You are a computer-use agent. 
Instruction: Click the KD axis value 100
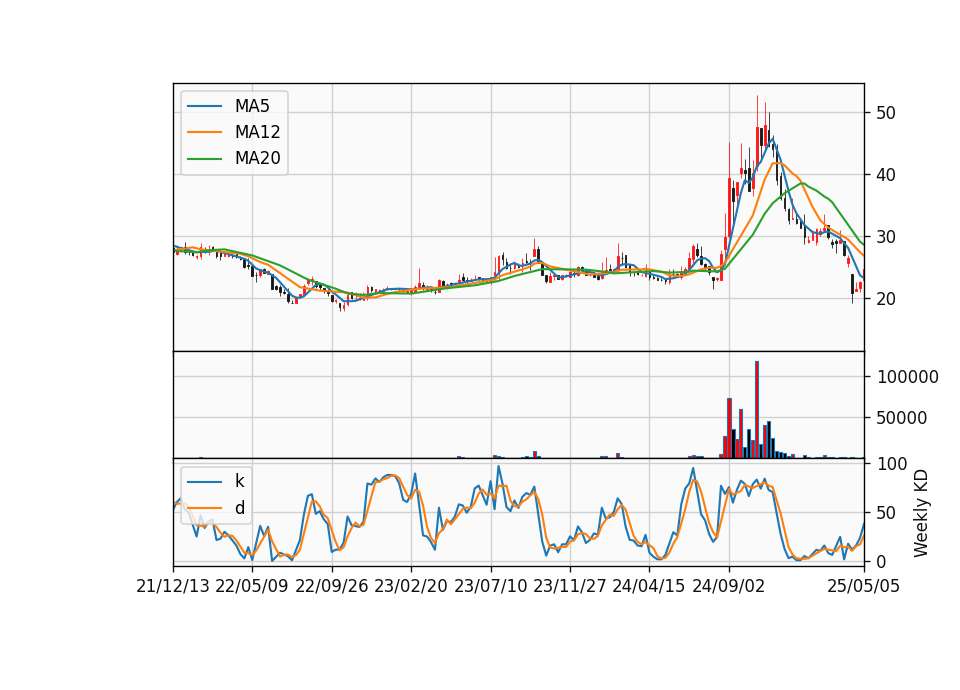point(892,464)
